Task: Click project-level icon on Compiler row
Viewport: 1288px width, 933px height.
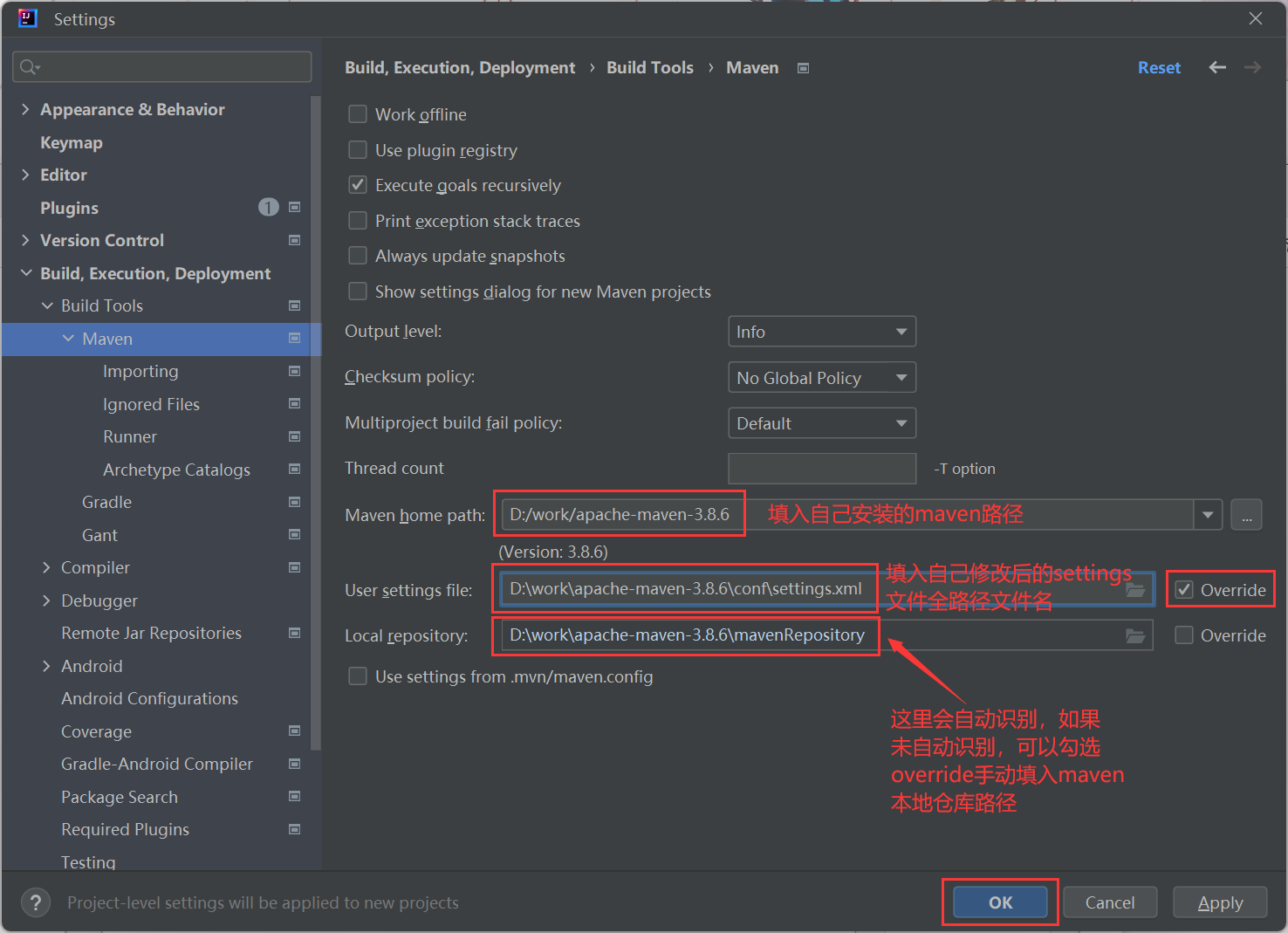Action: (x=294, y=567)
